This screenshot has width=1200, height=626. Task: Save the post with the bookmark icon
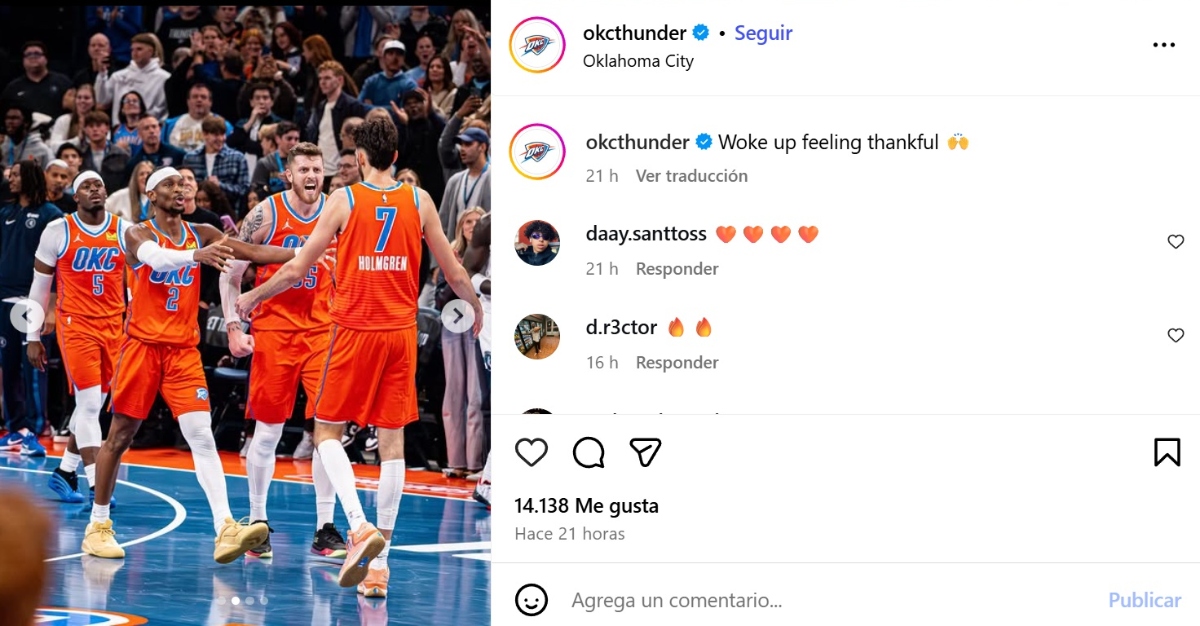click(1167, 452)
